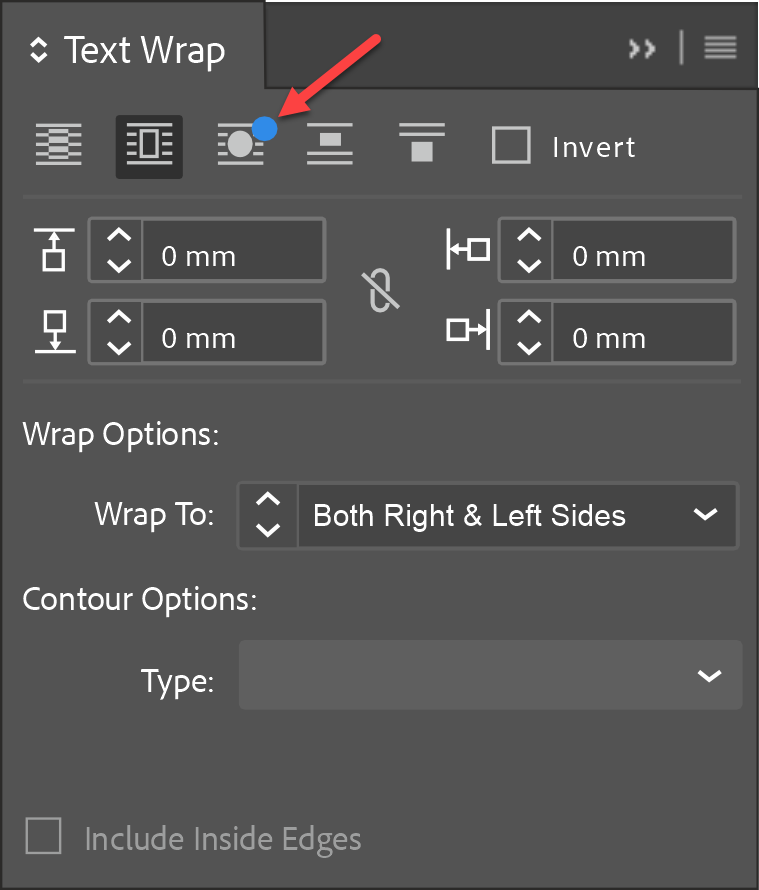Collapse the panel with double-arrow icon
The image size is (759, 890).
pos(642,48)
